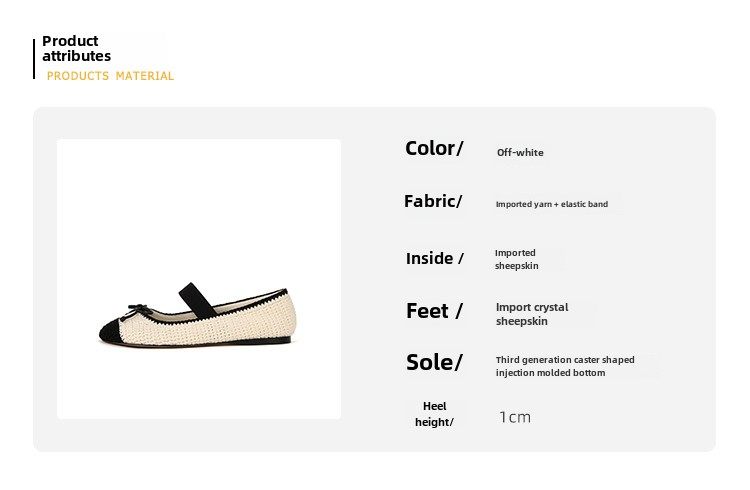Select the Third generation caster sole description
This screenshot has height=490, width=750.
click(x=564, y=366)
